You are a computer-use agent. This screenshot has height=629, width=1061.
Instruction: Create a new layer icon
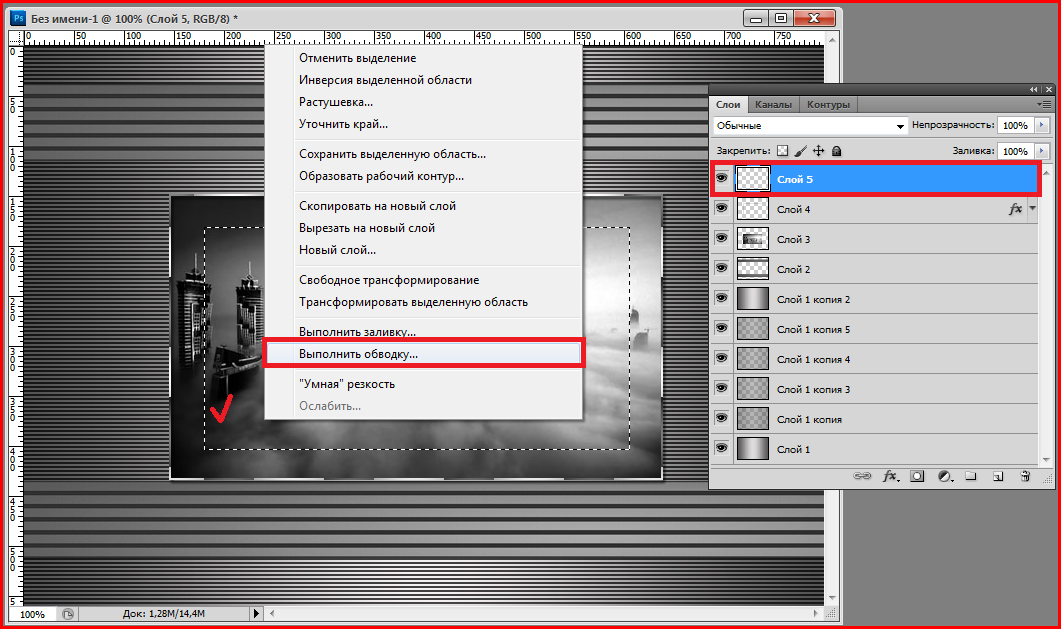[998, 476]
